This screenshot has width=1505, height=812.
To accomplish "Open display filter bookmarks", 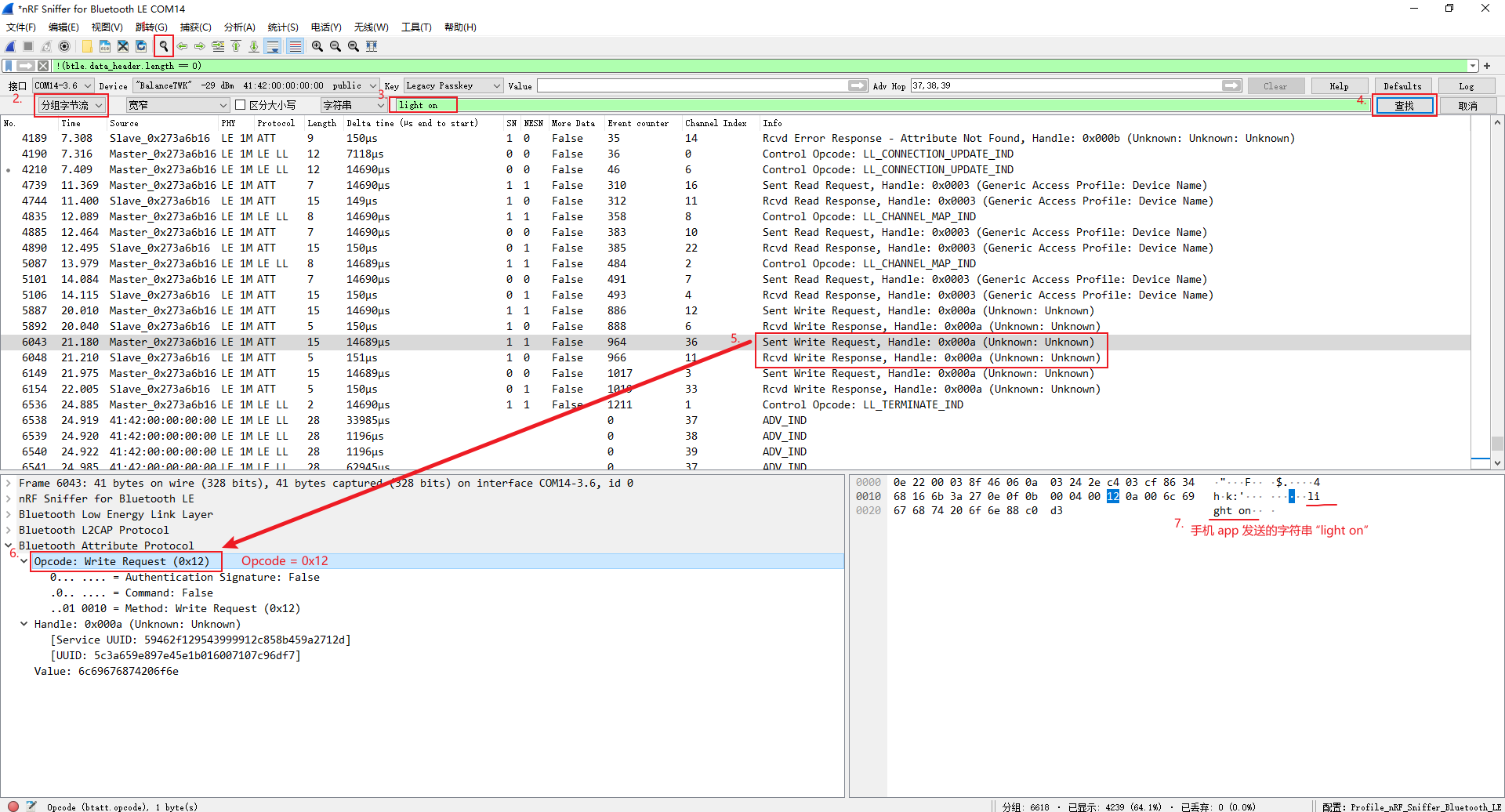I will pyautogui.click(x=9, y=66).
